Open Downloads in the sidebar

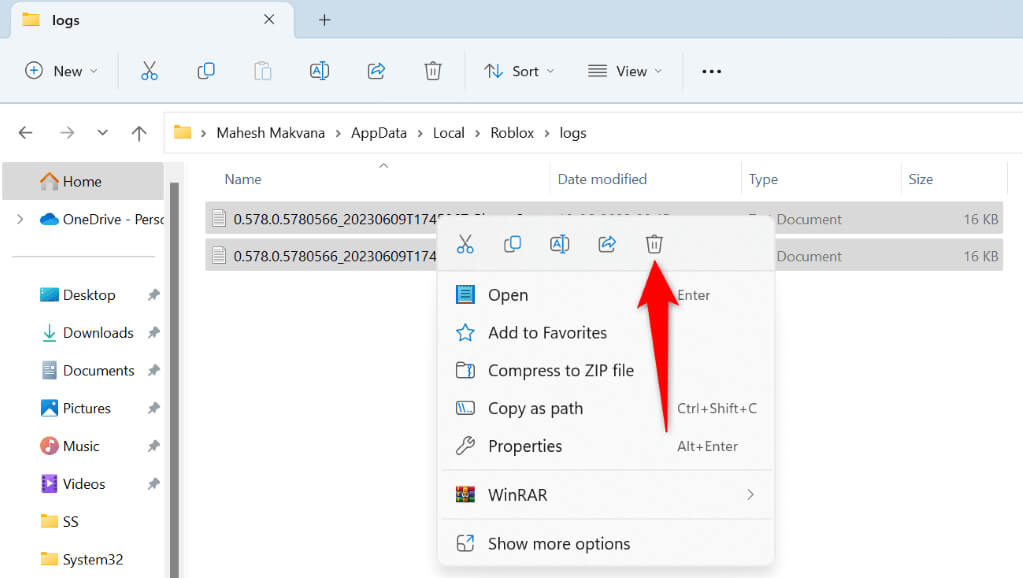(x=98, y=333)
